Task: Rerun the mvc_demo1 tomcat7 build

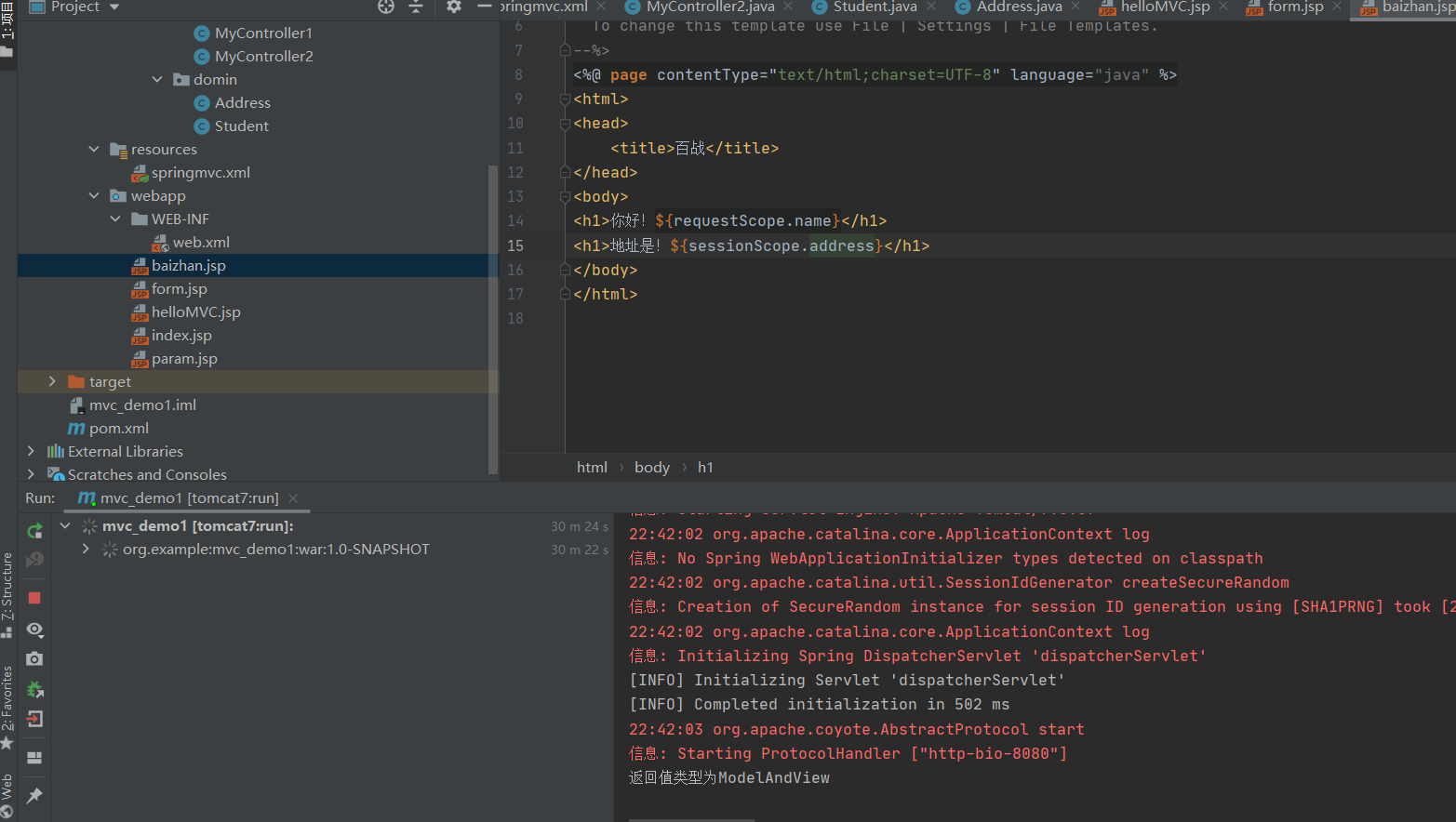Action: 34,531
